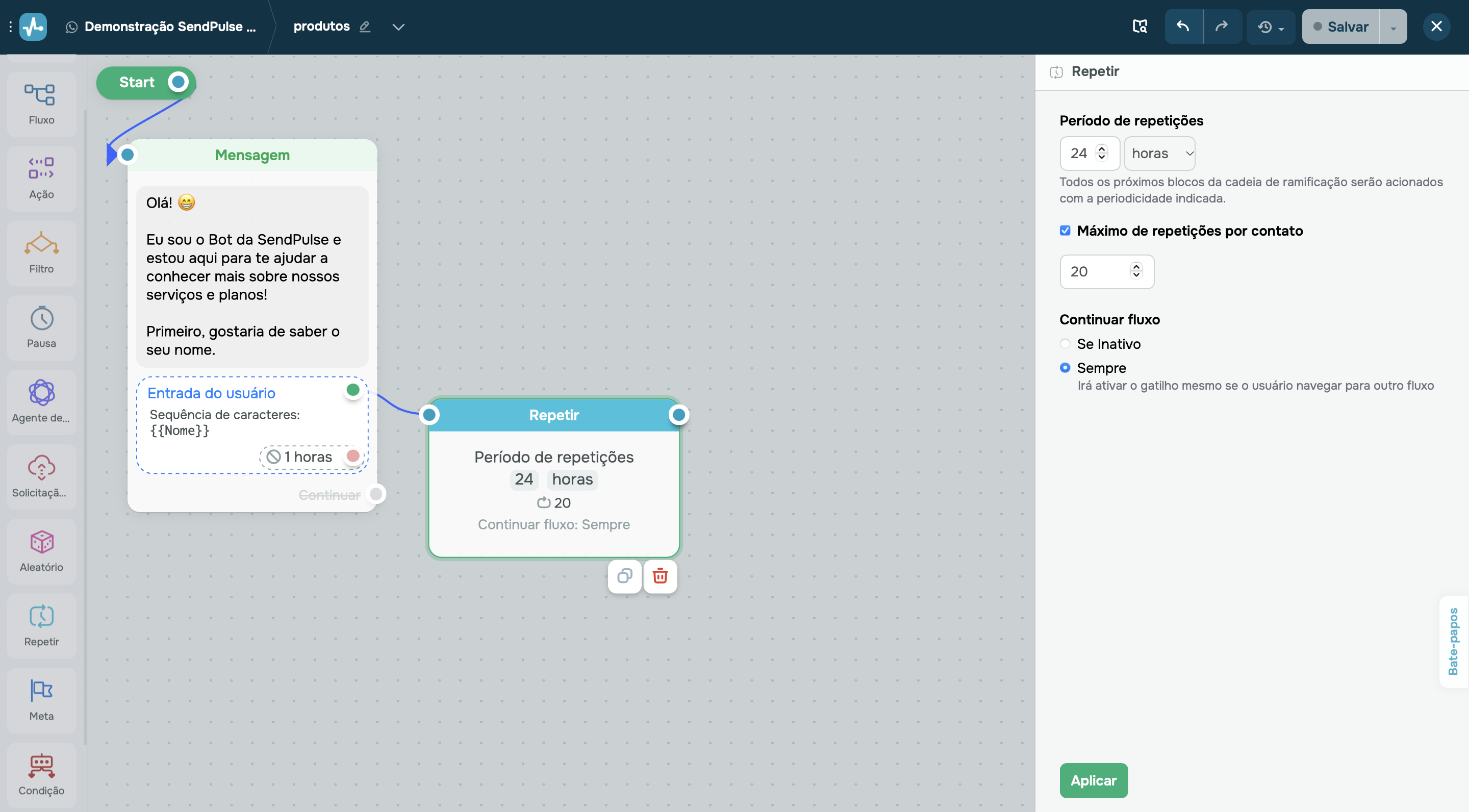Undo the last action
Image resolution: width=1469 pixels, height=812 pixels.
(x=1183, y=26)
